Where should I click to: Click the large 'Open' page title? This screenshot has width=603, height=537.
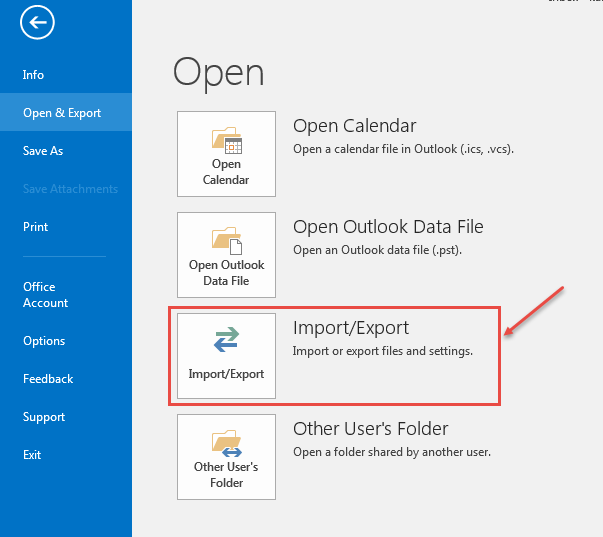click(x=218, y=74)
